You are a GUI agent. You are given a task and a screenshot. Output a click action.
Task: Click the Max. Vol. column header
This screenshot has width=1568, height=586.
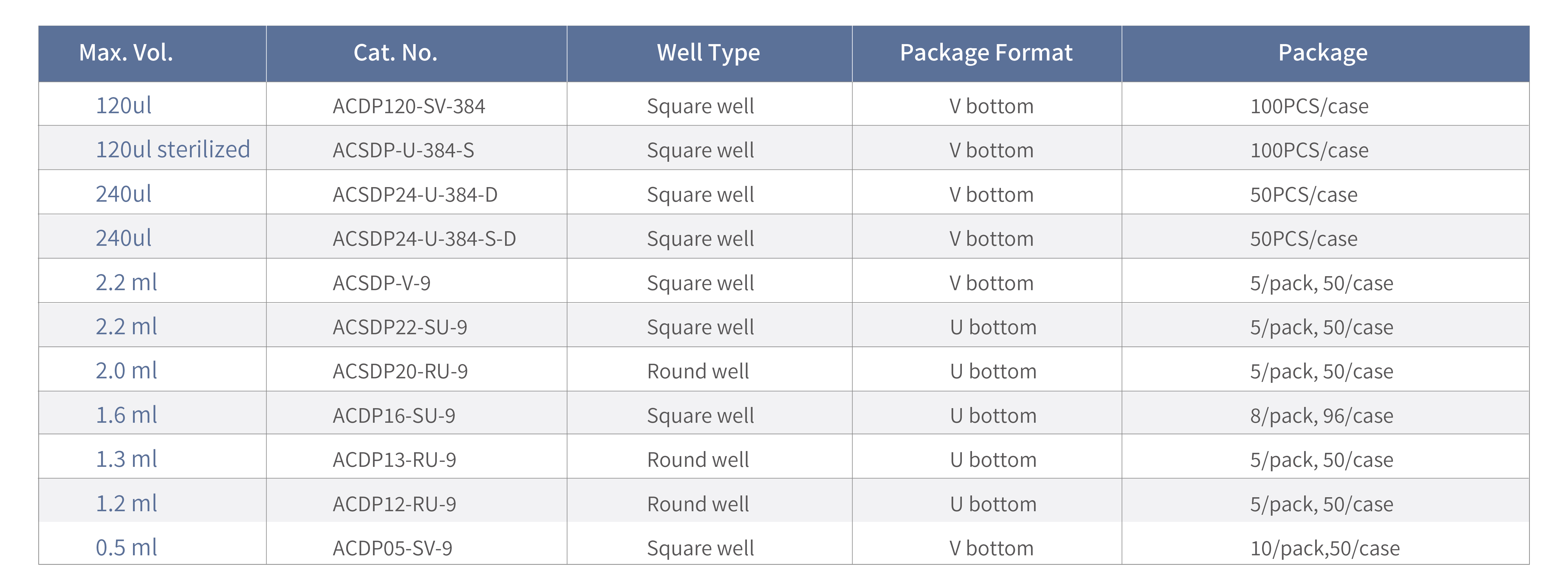point(126,53)
